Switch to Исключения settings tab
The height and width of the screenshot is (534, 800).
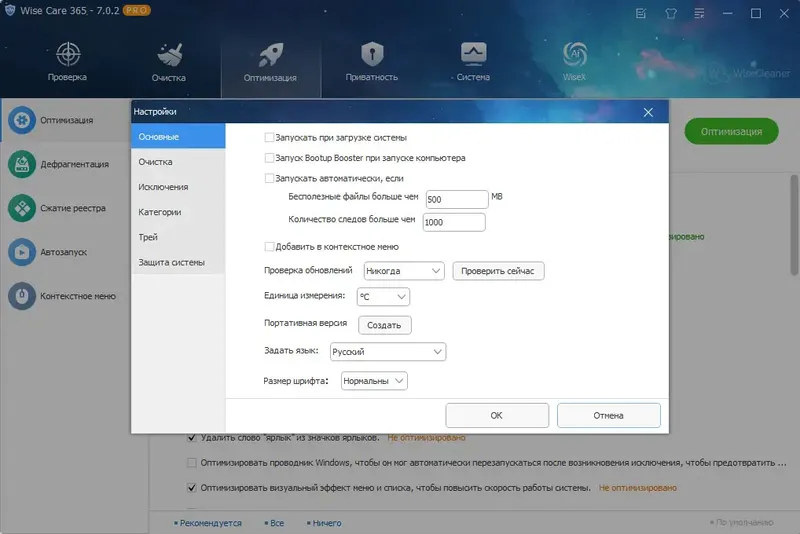pyautogui.click(x=178, y=187)
